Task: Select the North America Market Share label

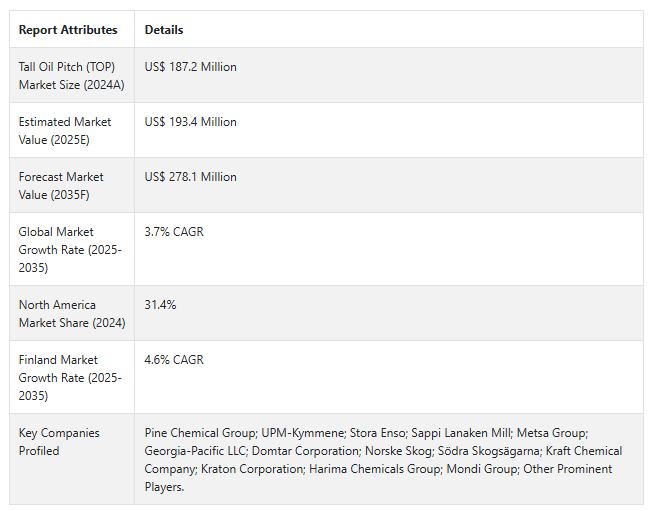Action: (x=72, y=314)
